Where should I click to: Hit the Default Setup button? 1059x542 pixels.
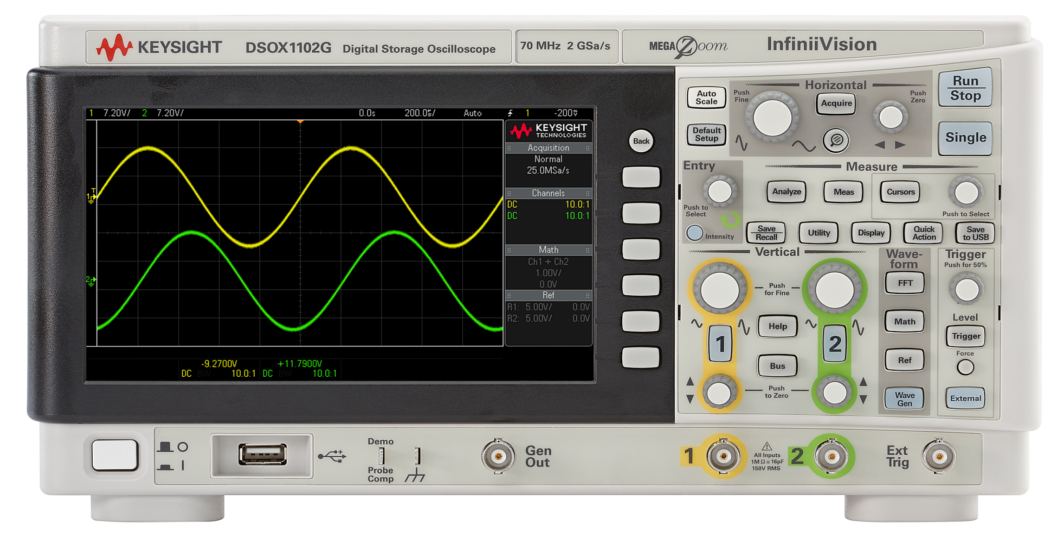[x=706, y=134]
